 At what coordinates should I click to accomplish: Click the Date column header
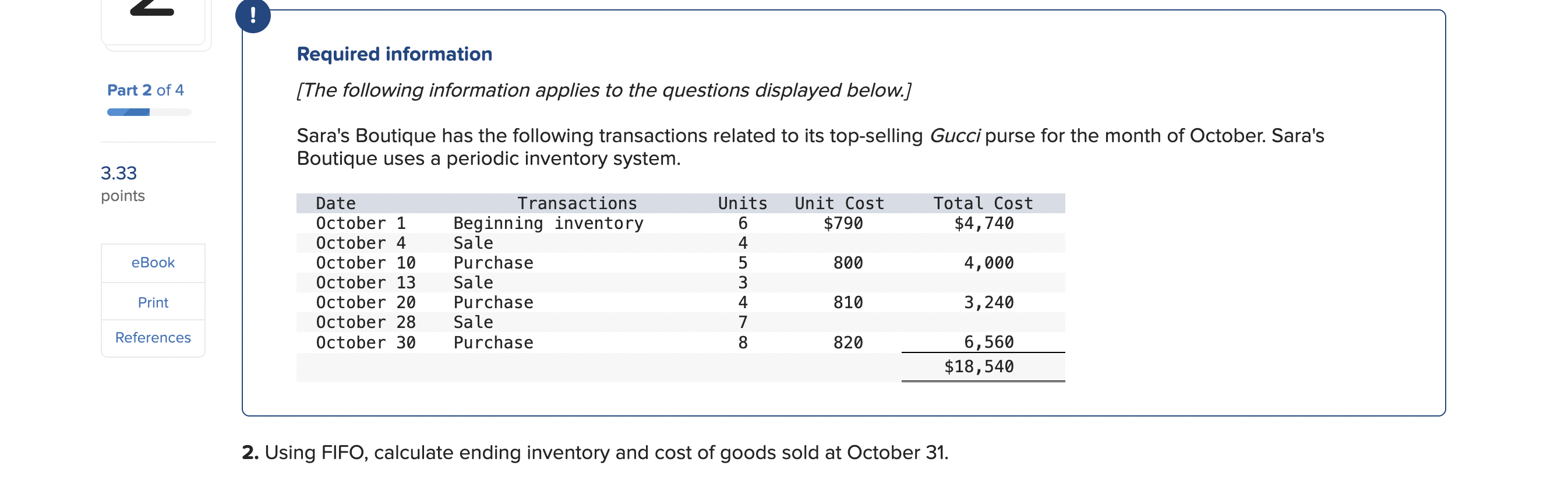(x=336, y=203)
